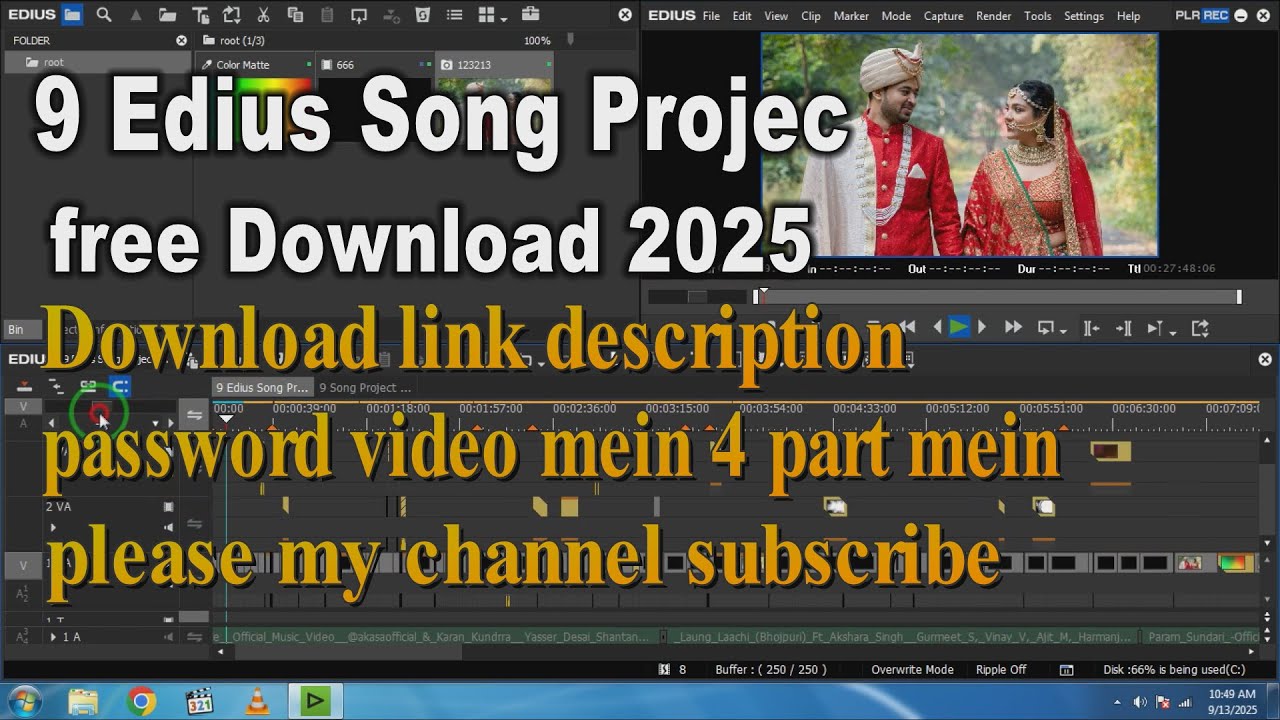Toggle the drive C: timeline mode icon
Screen dimensions: 1280x720
coord(120,385)
